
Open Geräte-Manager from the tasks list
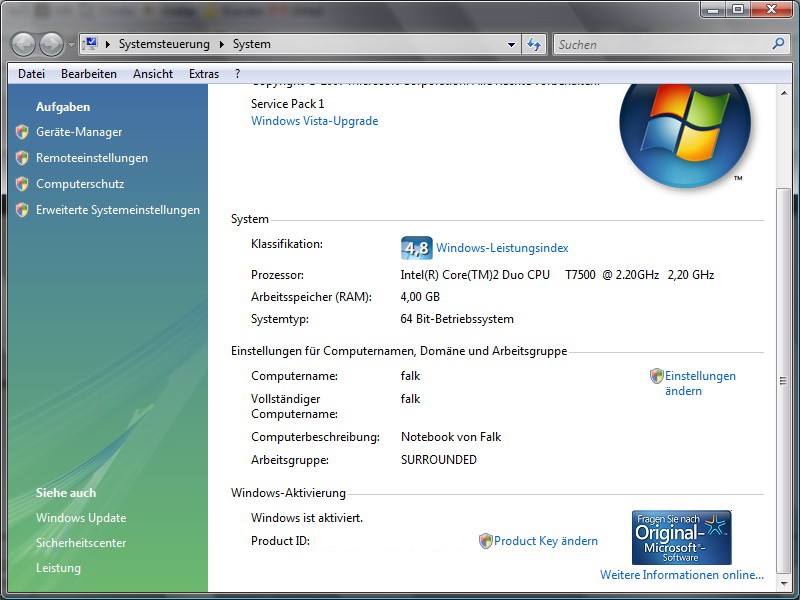79,132
